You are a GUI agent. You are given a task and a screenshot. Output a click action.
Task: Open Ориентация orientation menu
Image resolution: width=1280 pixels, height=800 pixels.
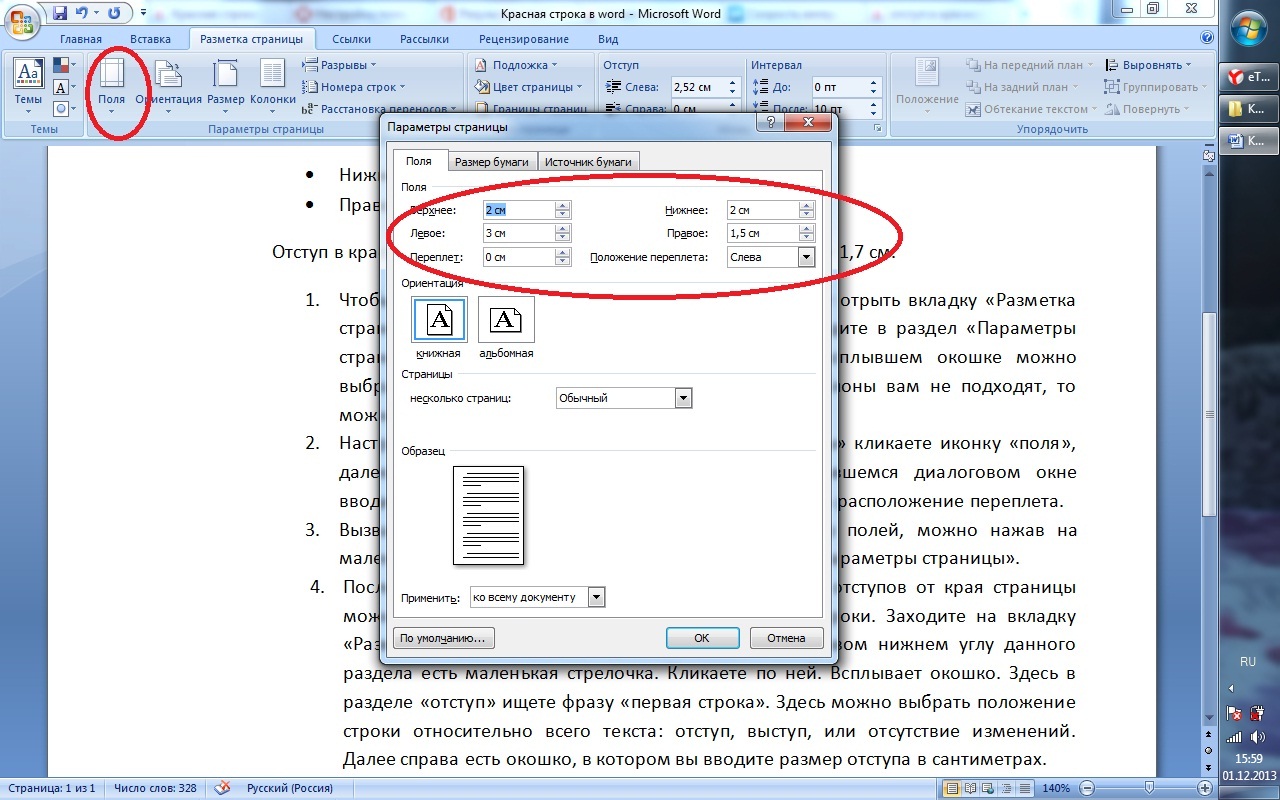168,87
